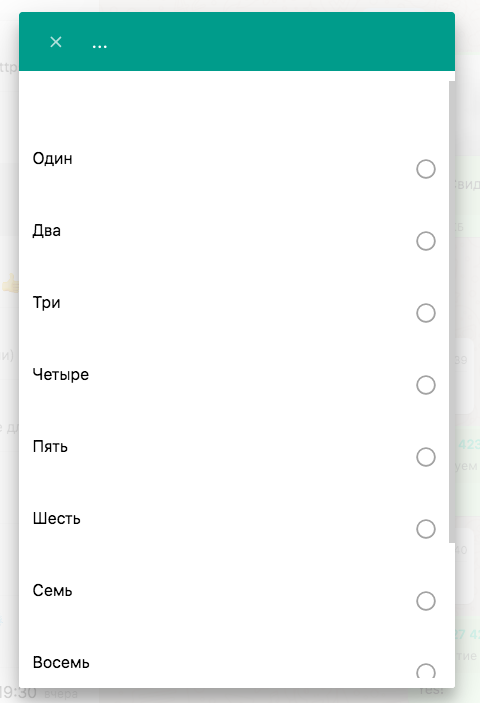This screenshot has width=480, height=703.
Task: Click the Пять option label
Action: pyautogui.click(x=50, y=447)
